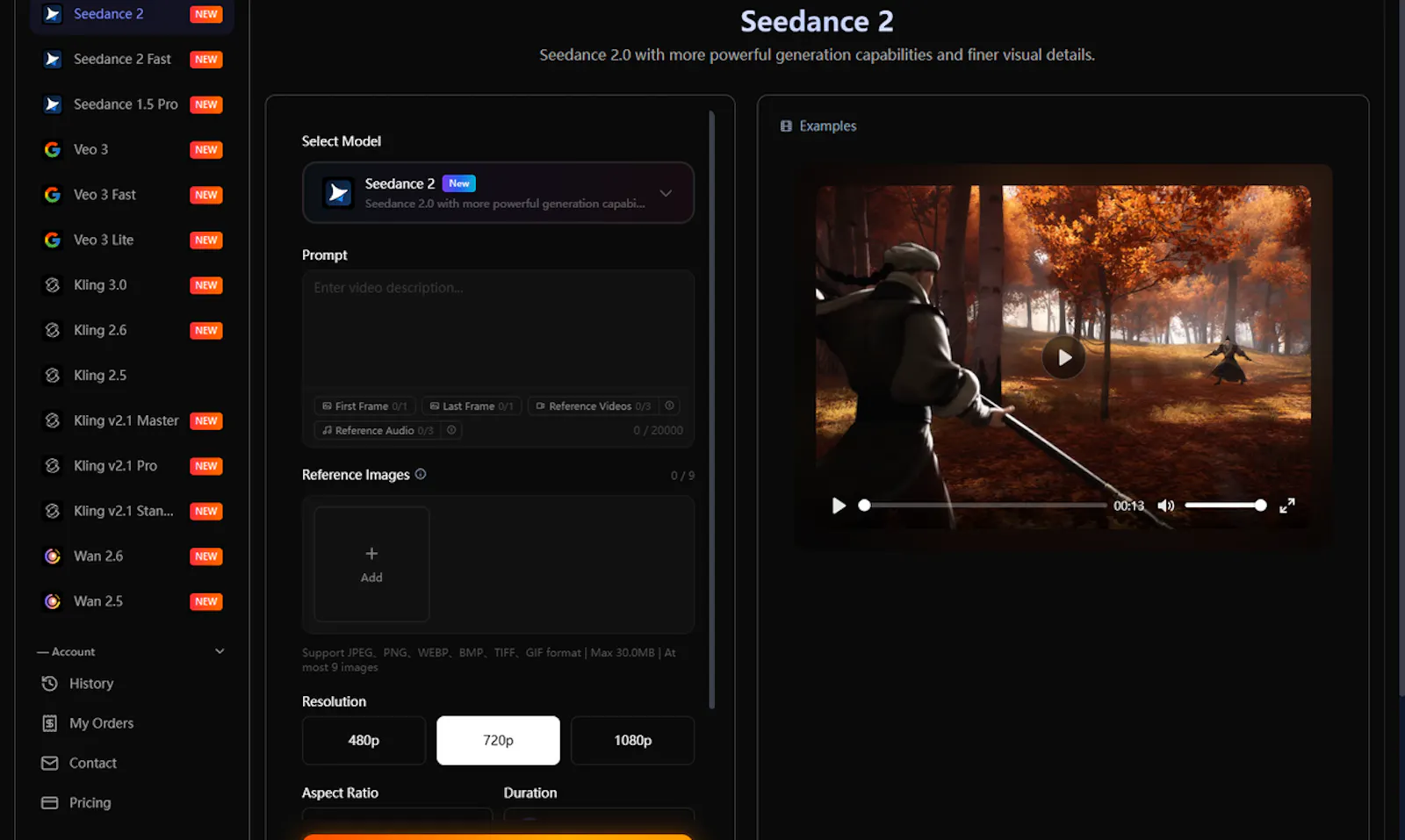Click the Kling 2.5 swirl icon
The image size is (1405, 840).
coord(53,376)
